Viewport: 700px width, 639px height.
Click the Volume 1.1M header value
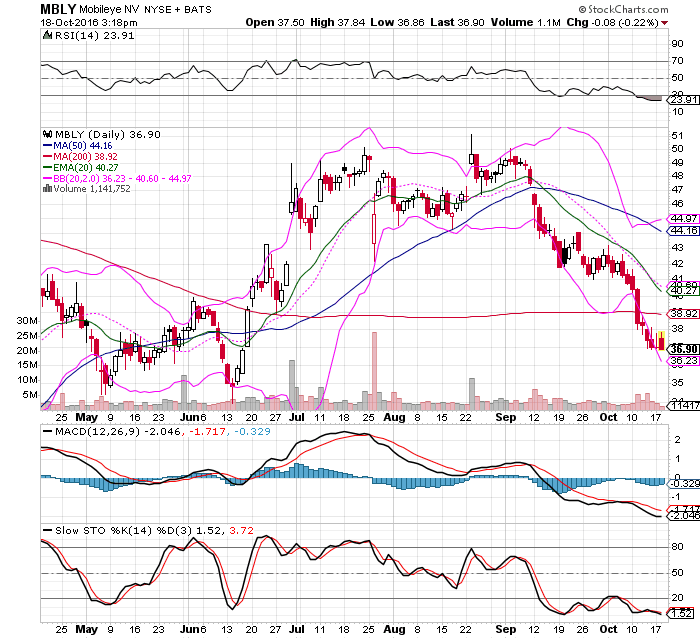[x=525, y=22]
